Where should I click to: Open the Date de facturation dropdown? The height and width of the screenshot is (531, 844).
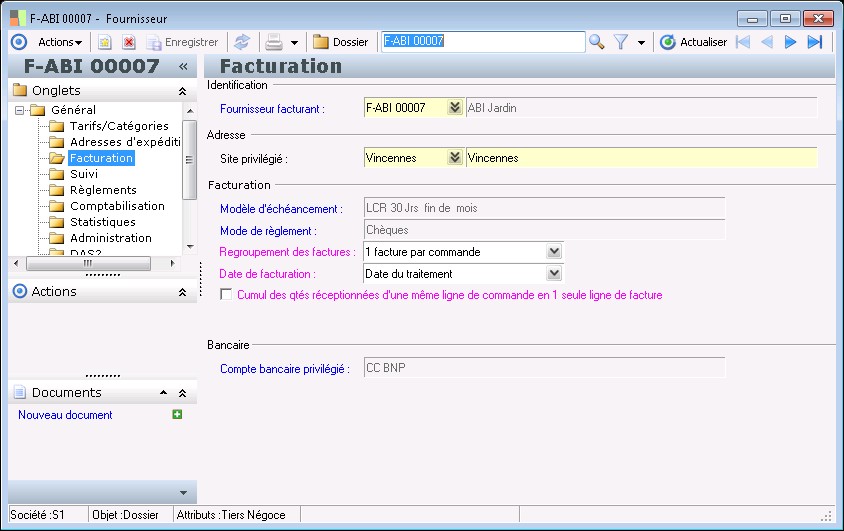(555, 274)
